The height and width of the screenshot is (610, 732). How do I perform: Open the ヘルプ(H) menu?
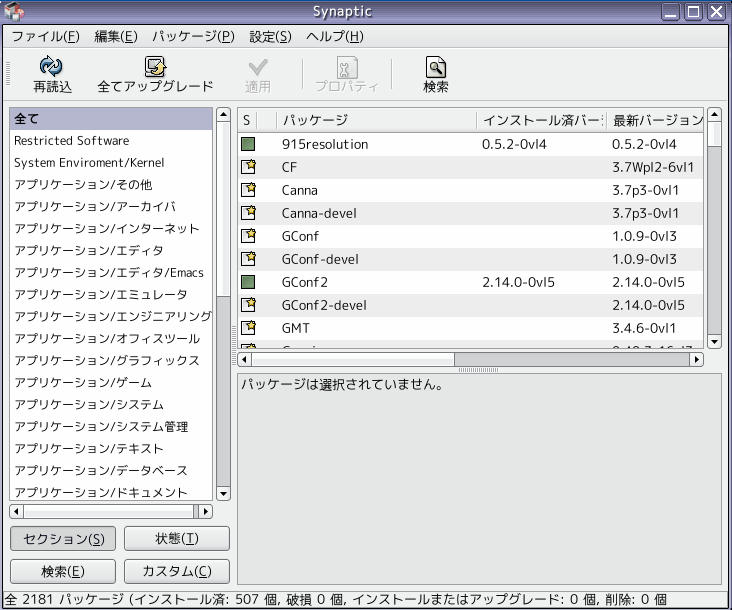(335, 36)
